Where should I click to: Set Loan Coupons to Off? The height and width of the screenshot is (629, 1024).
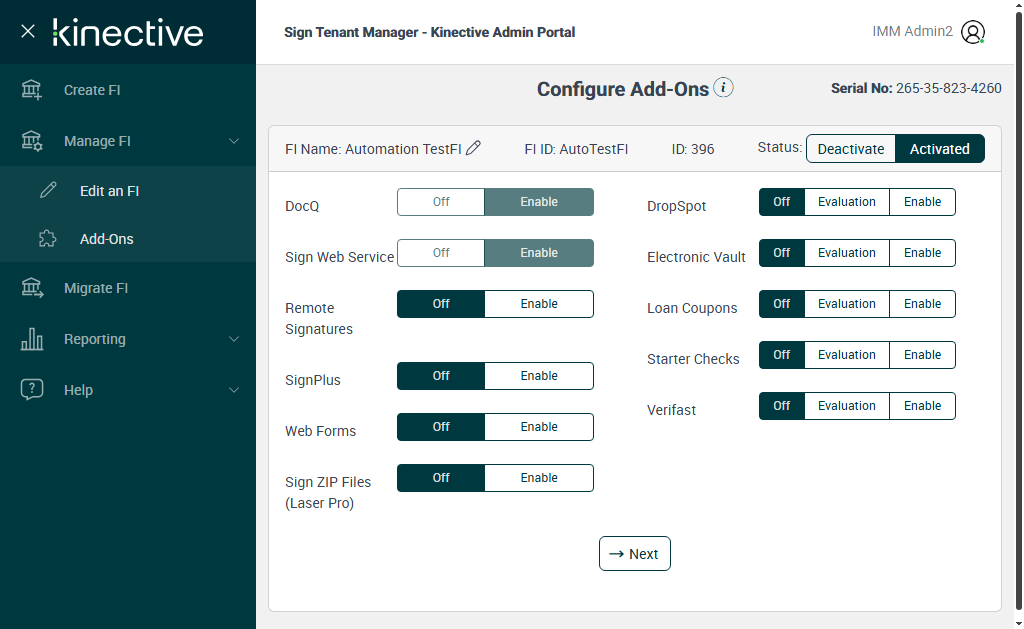pos(782,304)
